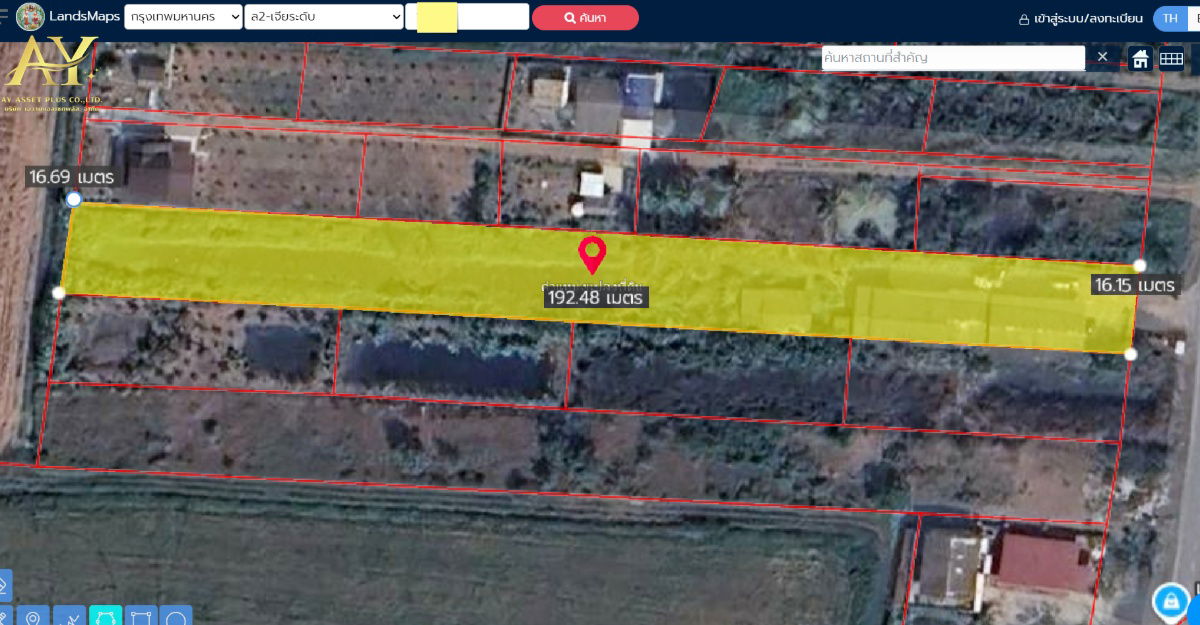Open the hamburger menu beside LandsMaps logo
Viewport: 1200px width, 625px height.
pyautogui.click(x=4, y=17)
